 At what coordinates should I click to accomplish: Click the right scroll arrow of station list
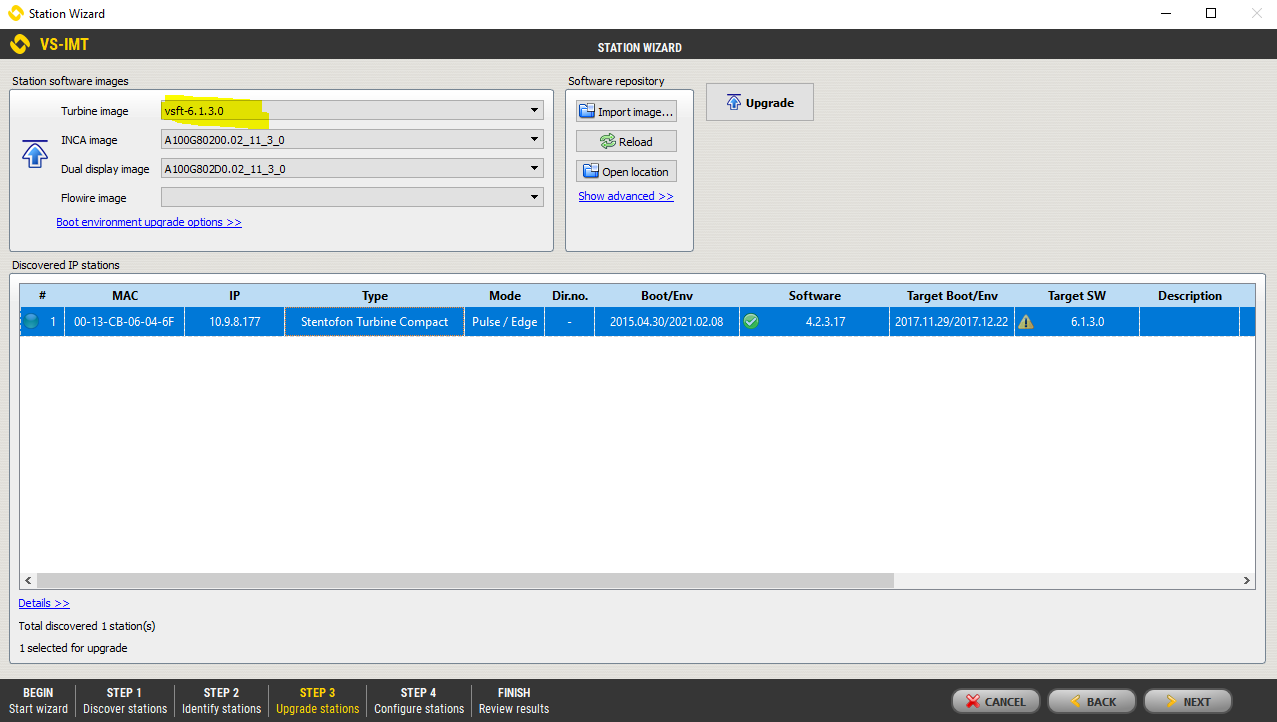(x=1247, y=580)
